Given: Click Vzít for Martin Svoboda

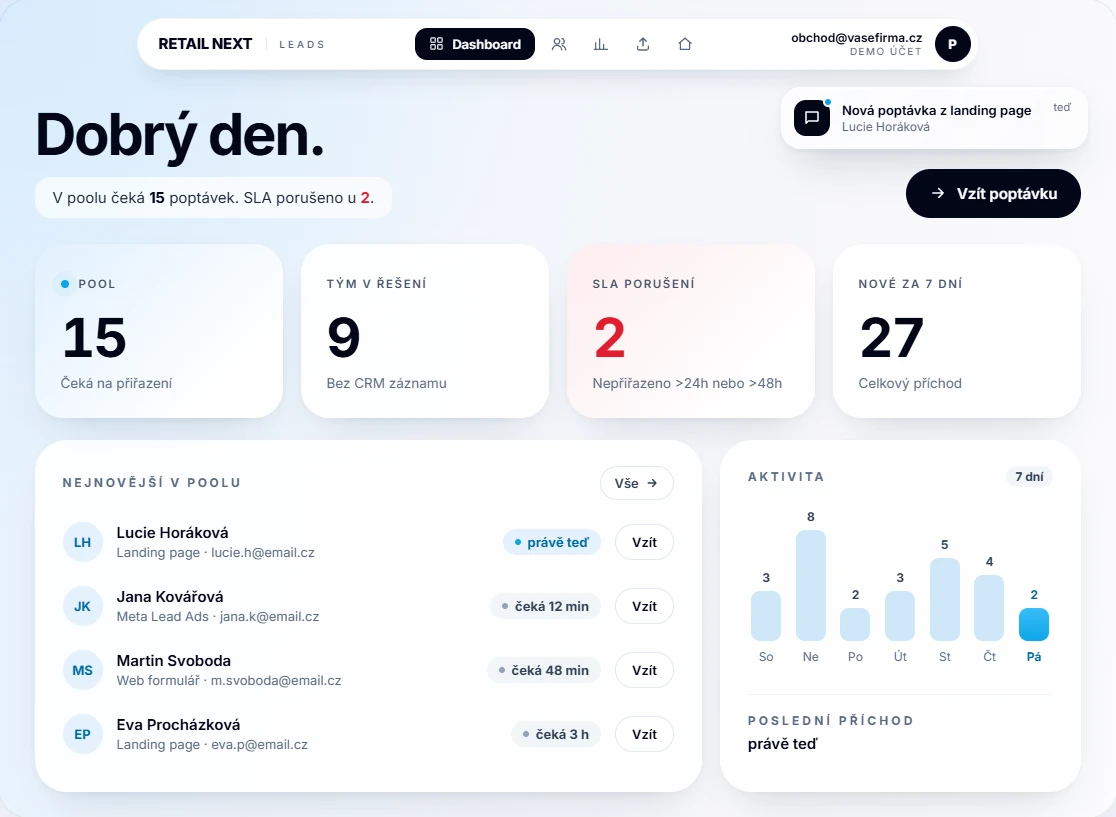Looking at the screenshot, I should pos(644,670).
